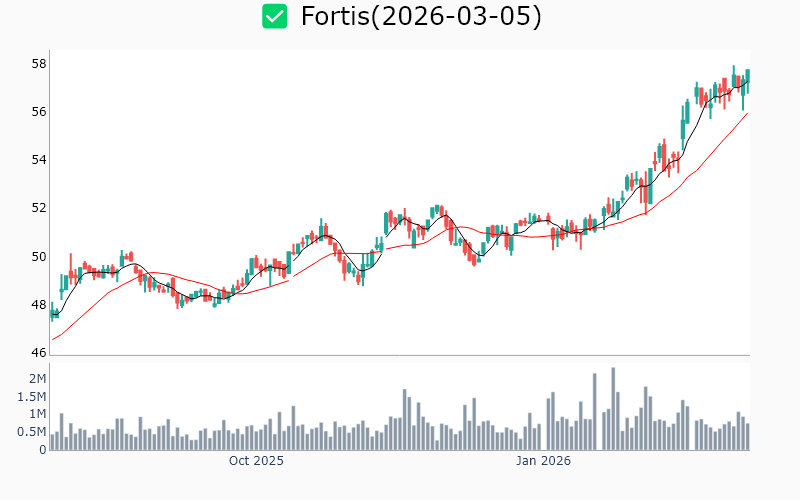Screen dimensions: 800x500
Task: Select the tallest volume bar in the chart
Action: click(613, 409)
